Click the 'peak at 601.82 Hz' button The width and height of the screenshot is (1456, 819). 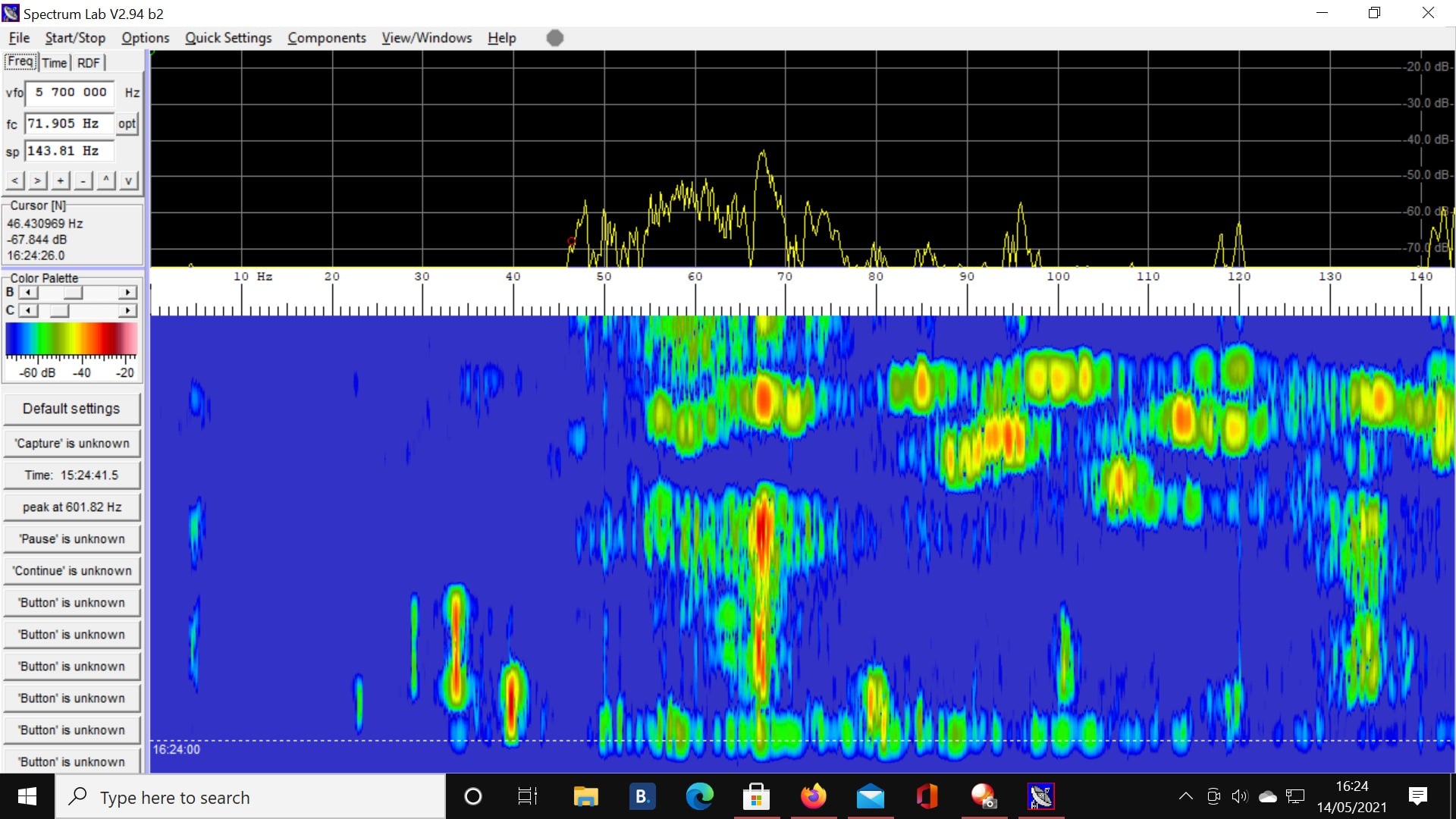pyautogui.click(x=72, y=507)
